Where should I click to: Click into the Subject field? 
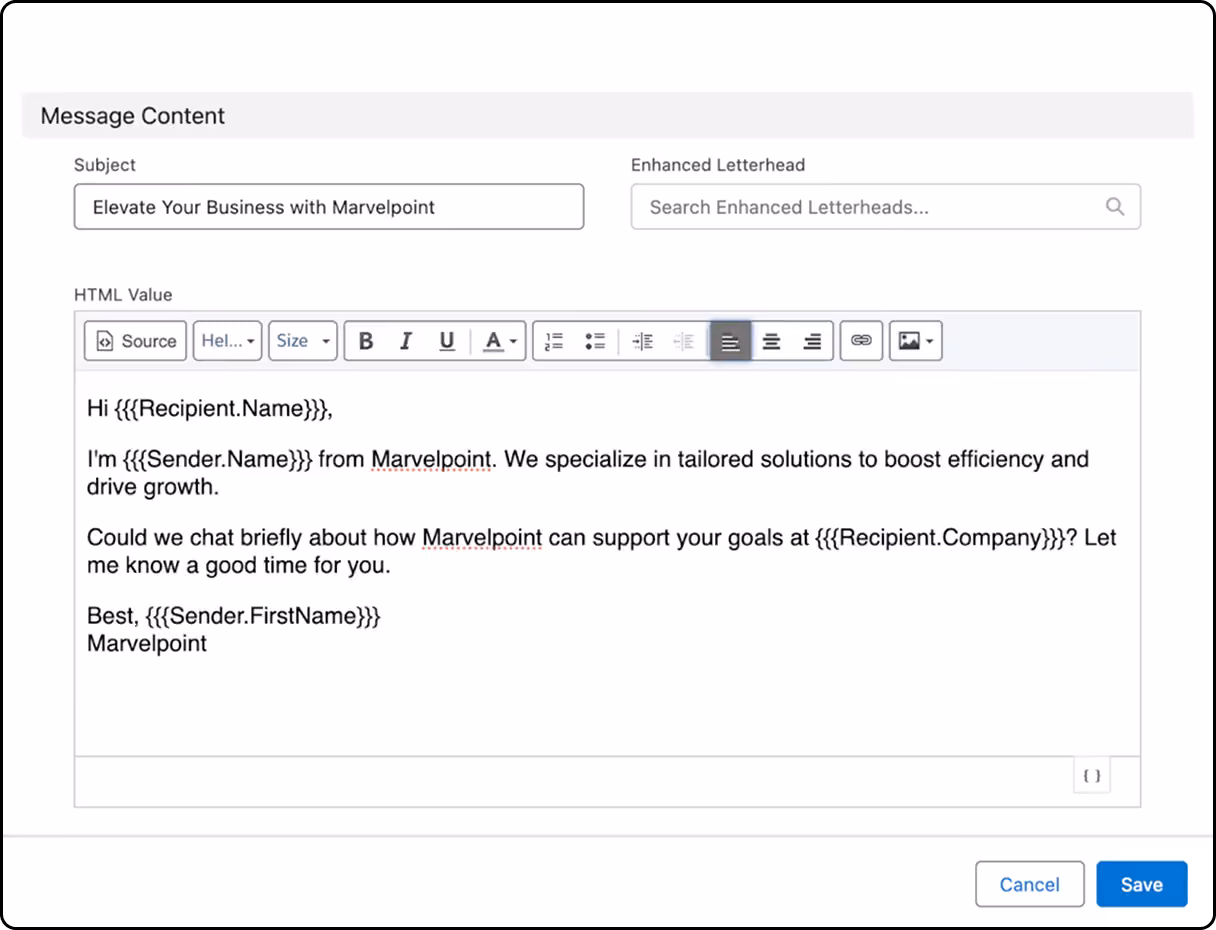click(x=329, y=207)
